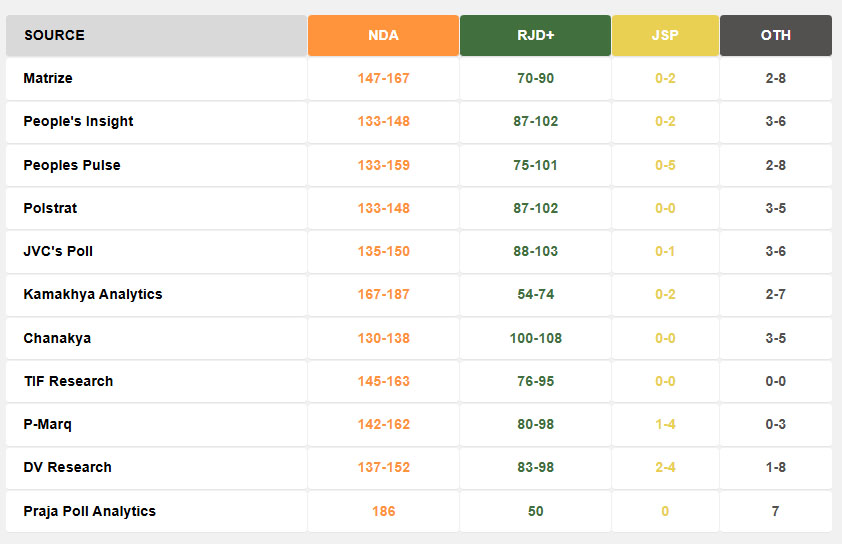Click the SOURCE column header

point(55,35)
